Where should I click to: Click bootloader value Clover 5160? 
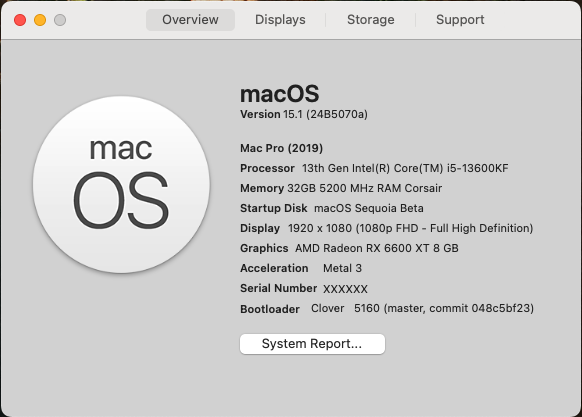(x=422, y=308)
